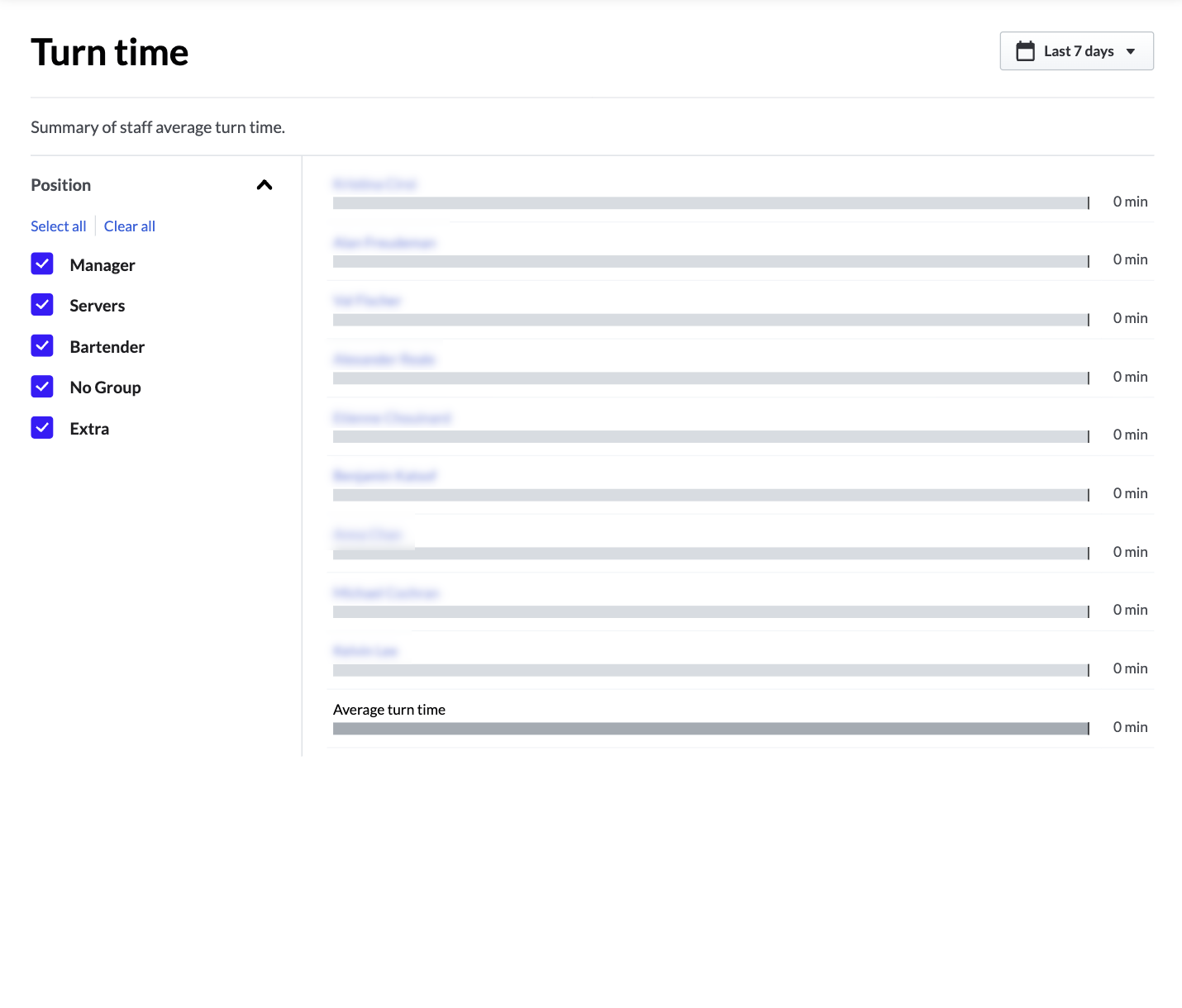Click the Manager filter label
Screen dimensions: 1182x1008
pyautogui.click(x=102, y=265)
